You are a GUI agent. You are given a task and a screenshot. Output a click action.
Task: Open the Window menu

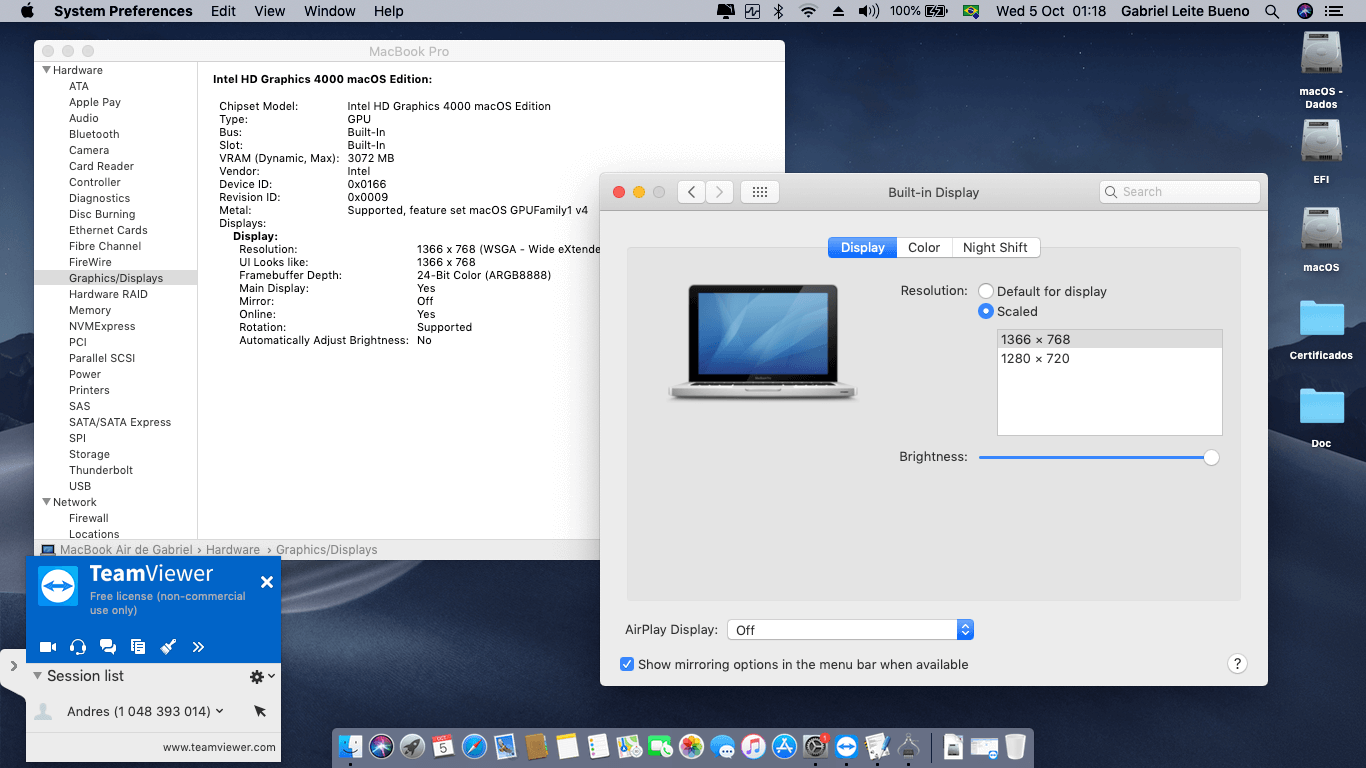(329, 11)
